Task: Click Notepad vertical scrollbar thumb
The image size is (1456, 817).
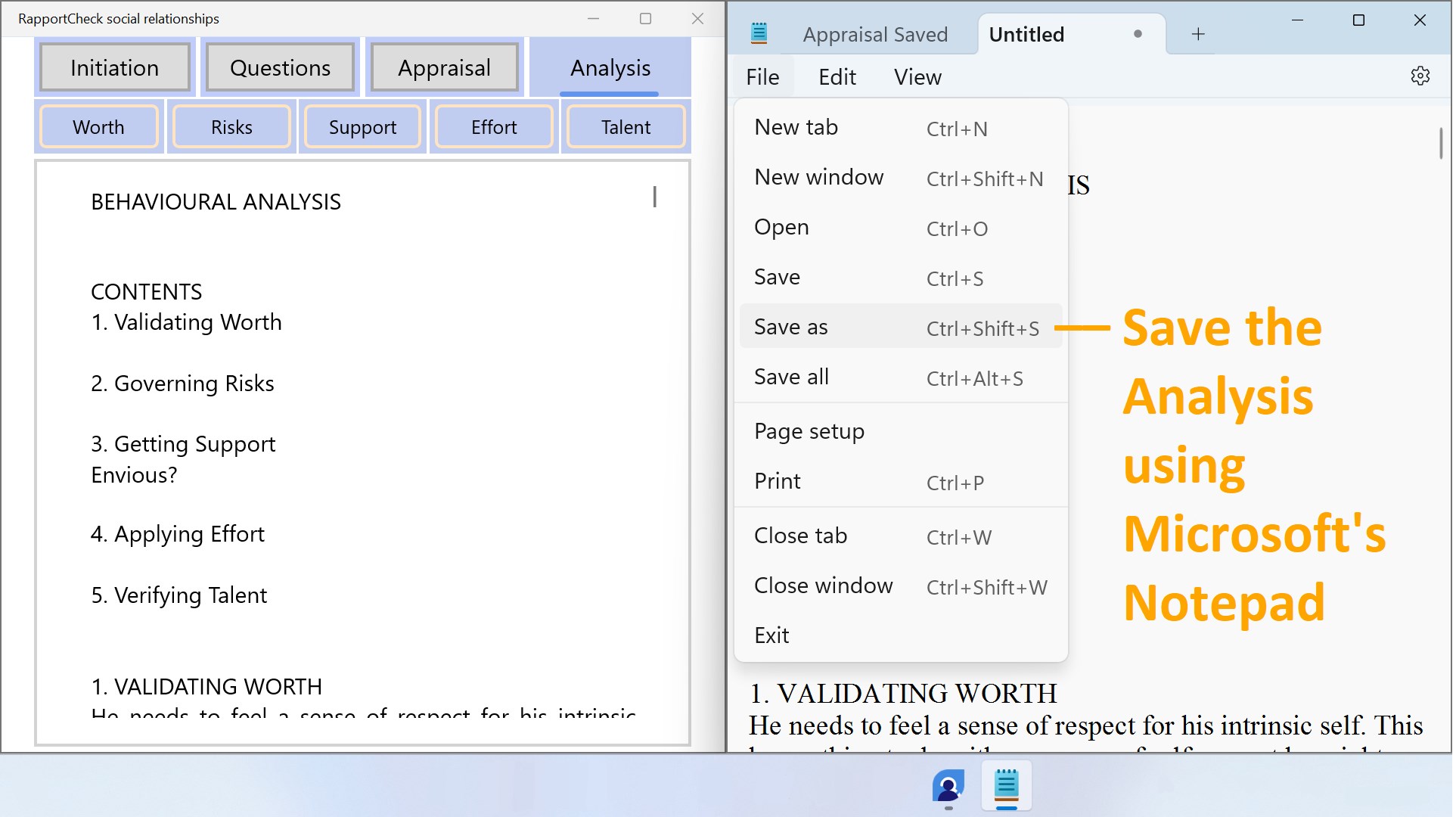Action: click(x=1441, y=144)
